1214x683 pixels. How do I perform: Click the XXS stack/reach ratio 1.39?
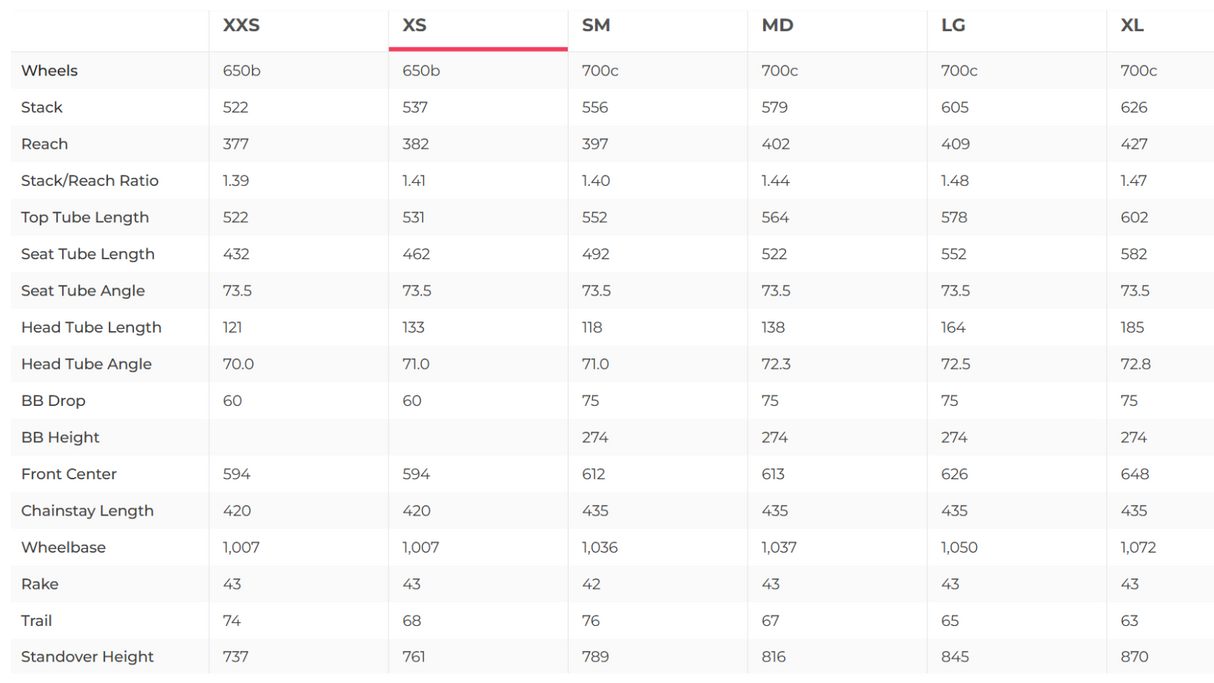click(x=236, y=181)
